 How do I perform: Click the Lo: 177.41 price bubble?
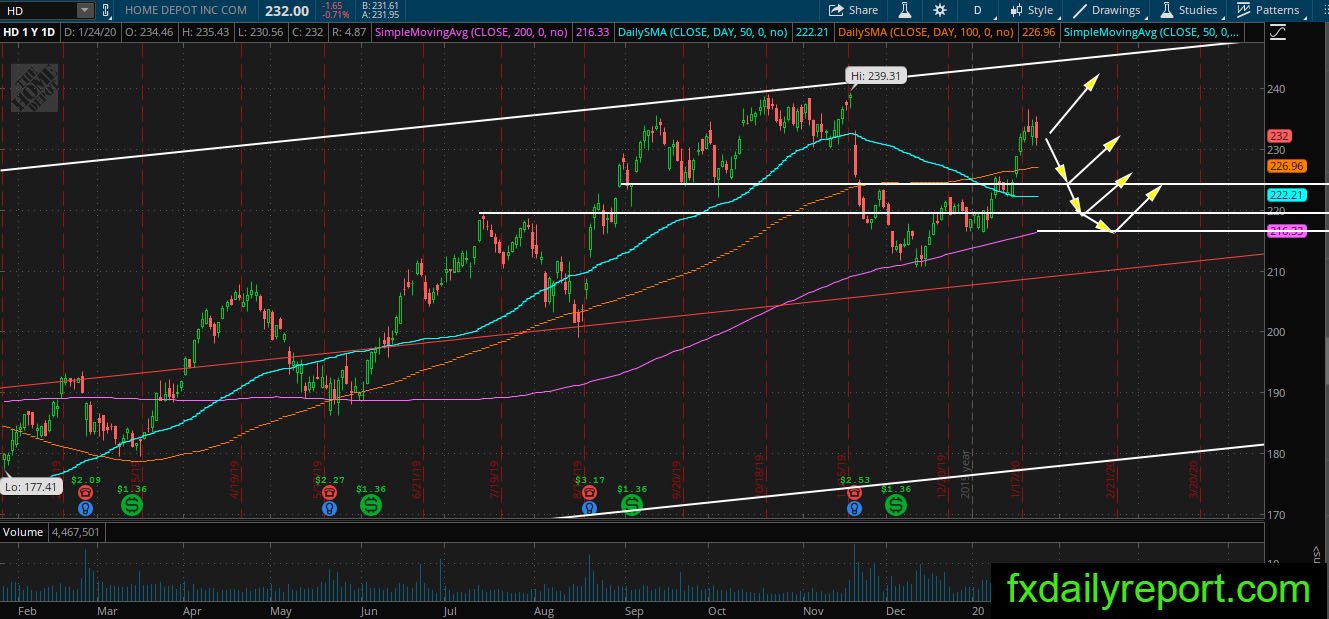[x=31, y=486]
